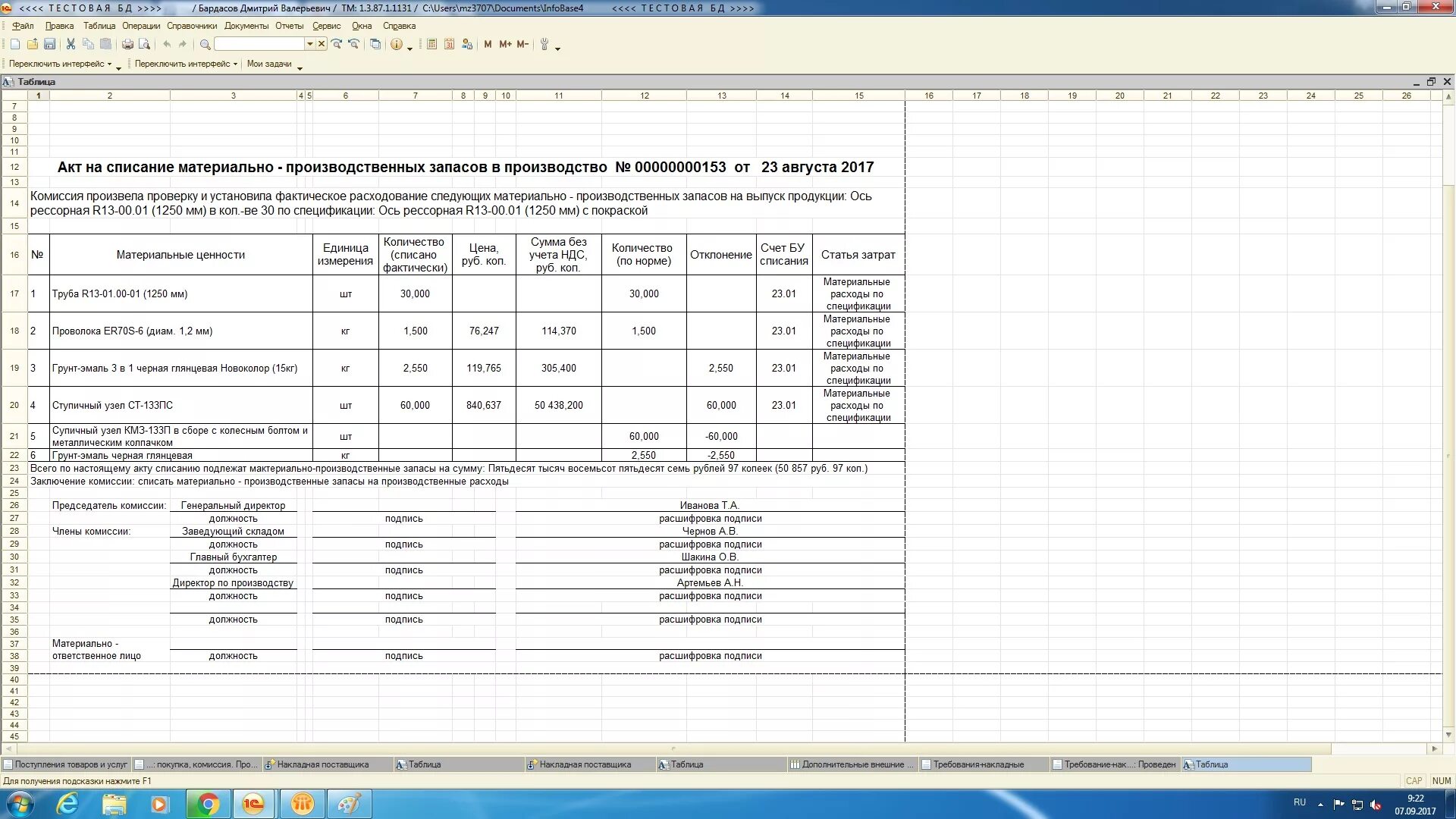The image size is (1456, 819).
Task: Click the act title in row 12
Action: coord(466,168)
